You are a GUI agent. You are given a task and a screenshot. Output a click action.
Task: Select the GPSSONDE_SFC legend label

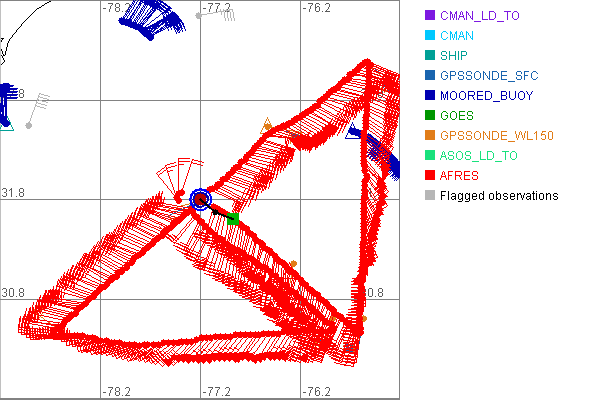point(488,76)
